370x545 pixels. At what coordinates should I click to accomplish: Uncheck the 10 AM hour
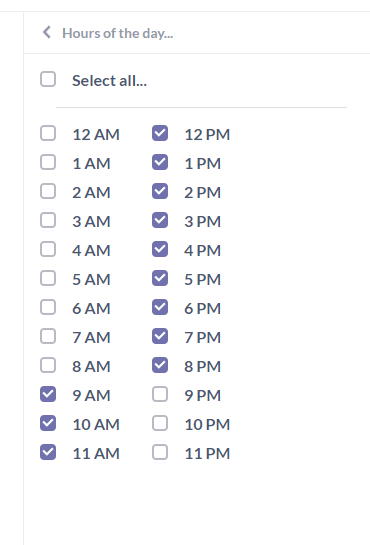point(48,423)
